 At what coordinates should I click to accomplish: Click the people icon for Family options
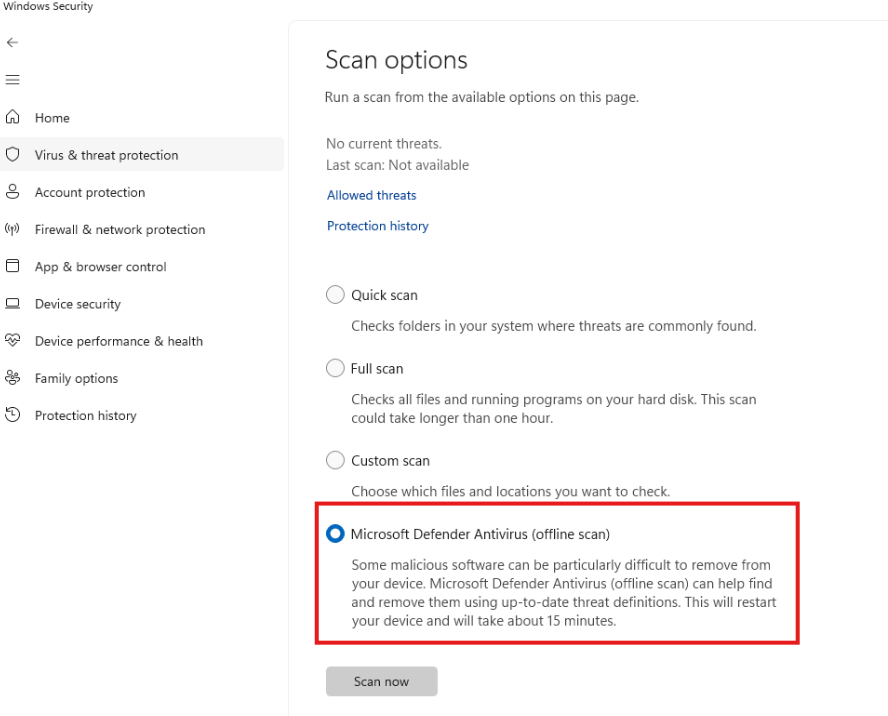pyautogui.click(x=12, y=378)
